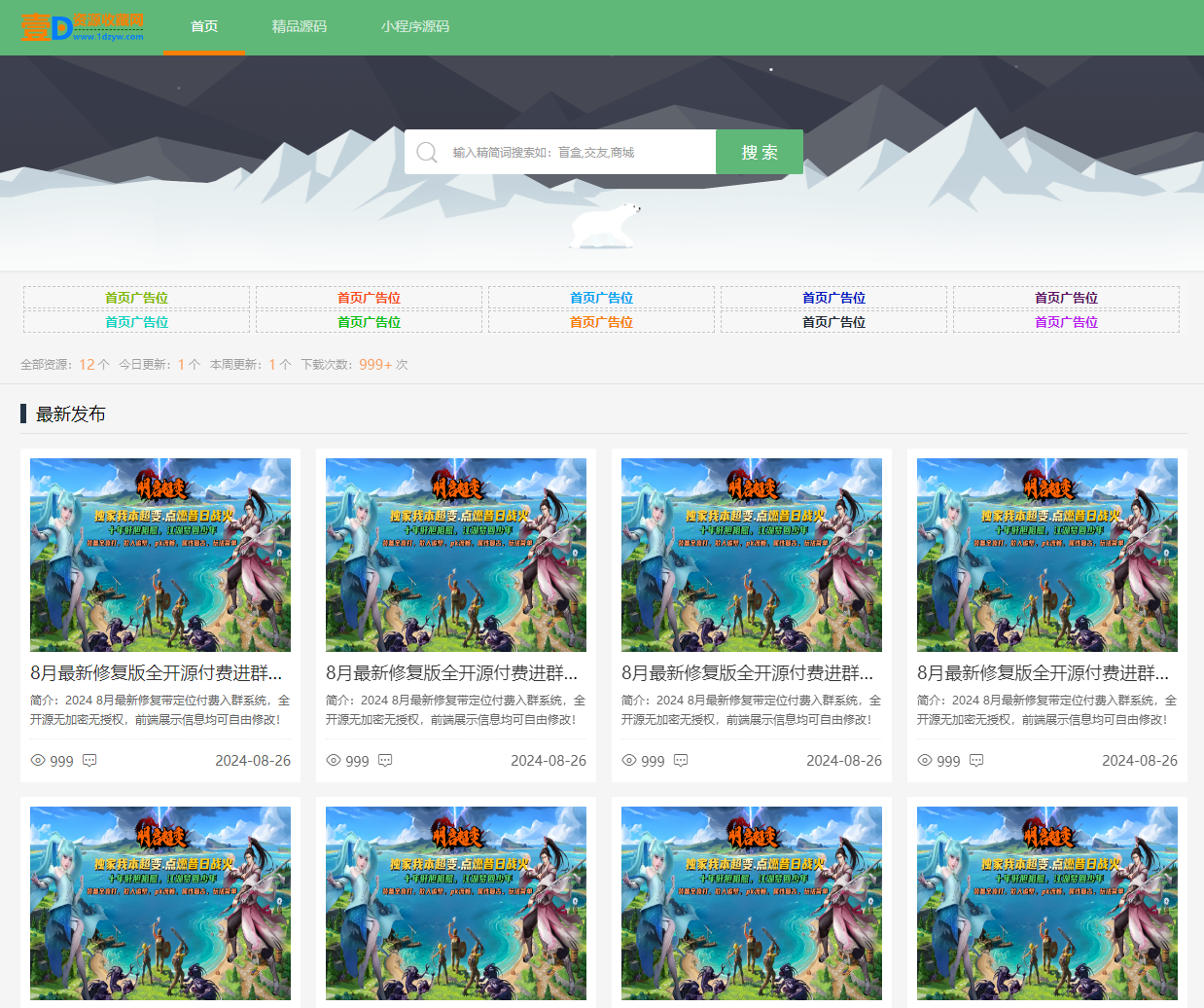Image resolution: width=1204 pixels, height=1008 pixels.
Task: Click the purple 首页广告位 ad in bottom row
Action: [x=1066, y=322]
